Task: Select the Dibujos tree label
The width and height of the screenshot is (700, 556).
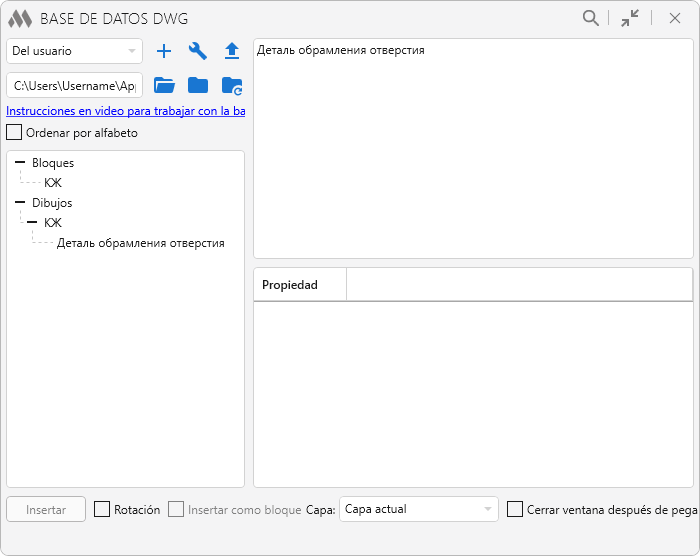Action: pos(52,203)
